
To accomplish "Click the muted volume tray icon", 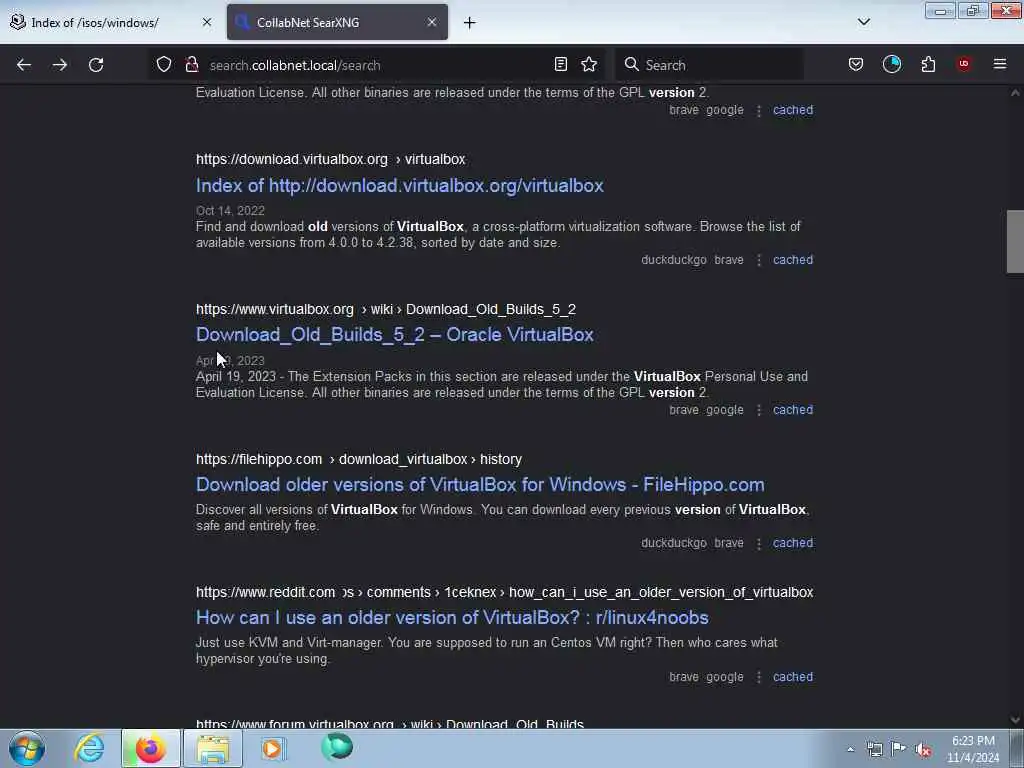I will (x=923, y=750).
